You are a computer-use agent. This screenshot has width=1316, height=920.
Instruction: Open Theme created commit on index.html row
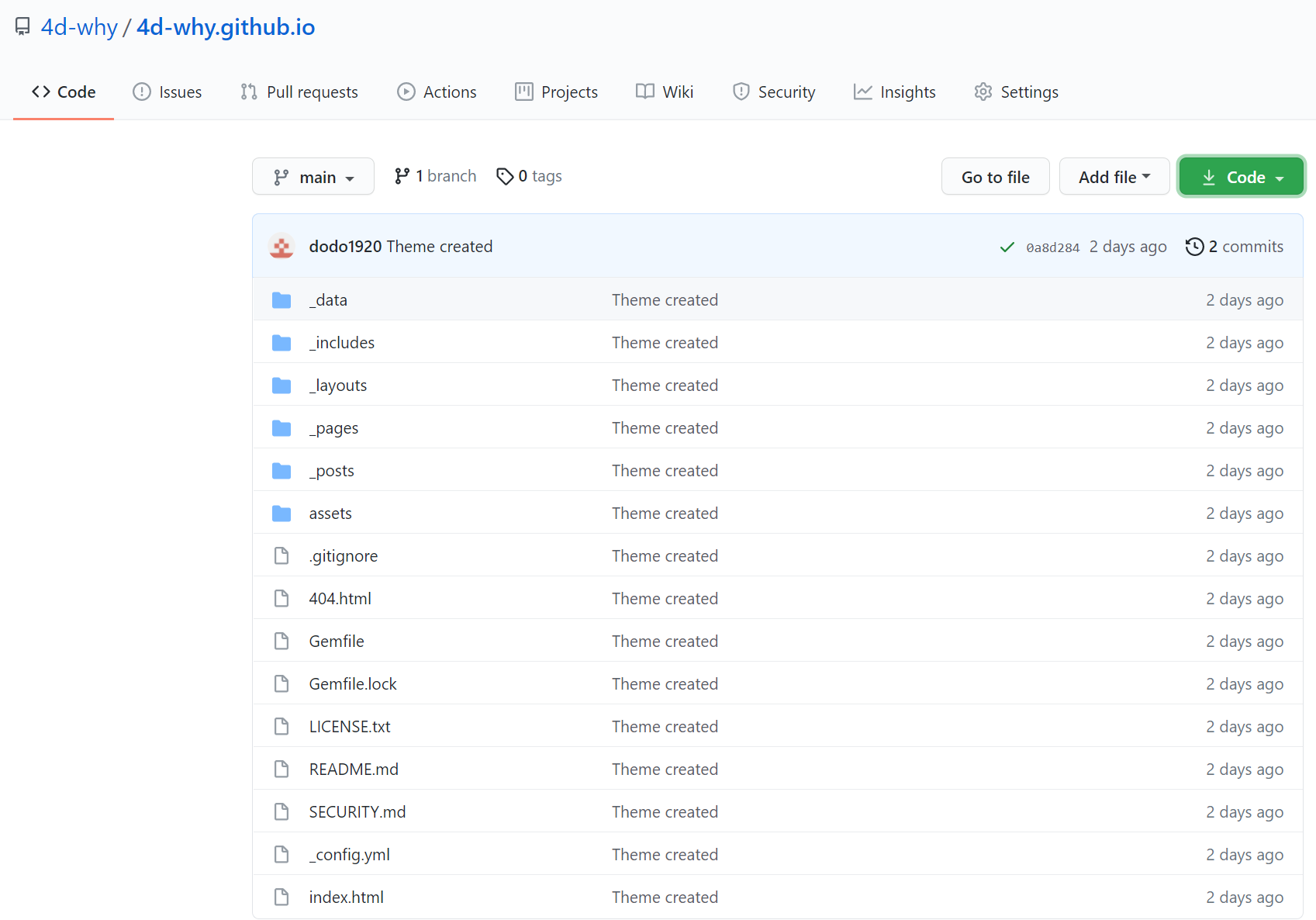(665, 898)
